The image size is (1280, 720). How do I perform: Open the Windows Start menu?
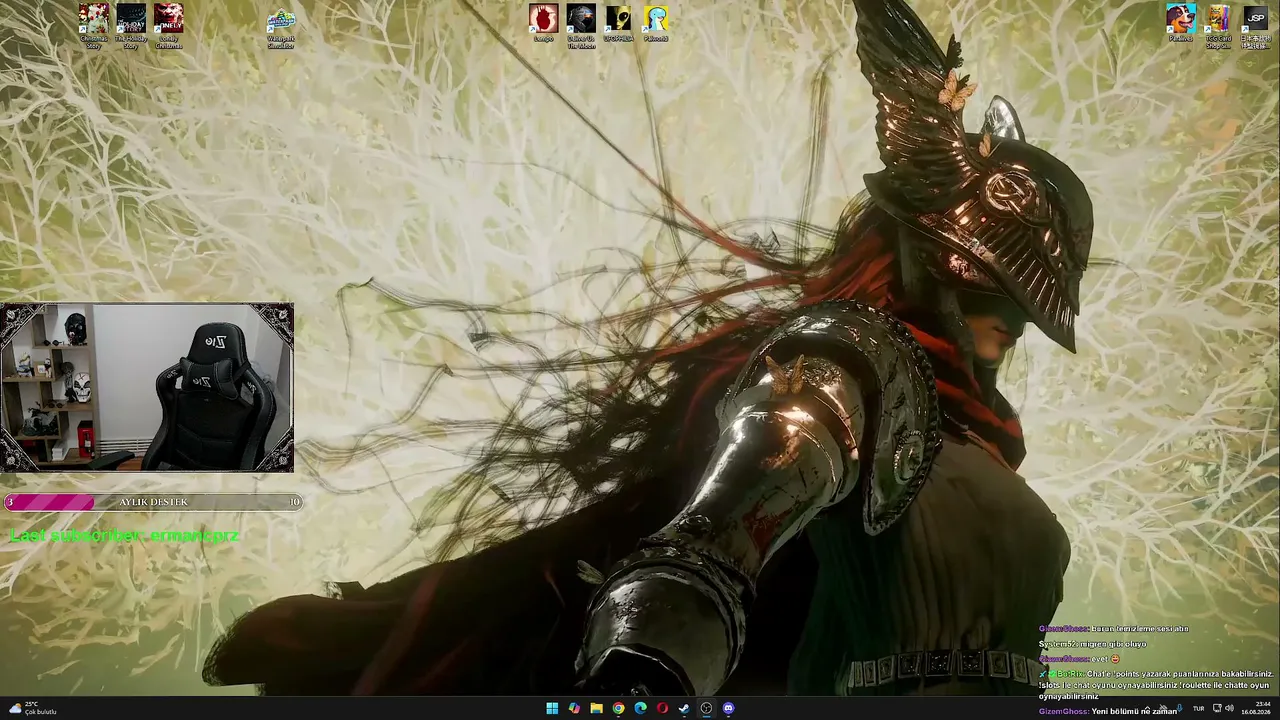coord(552,708)
